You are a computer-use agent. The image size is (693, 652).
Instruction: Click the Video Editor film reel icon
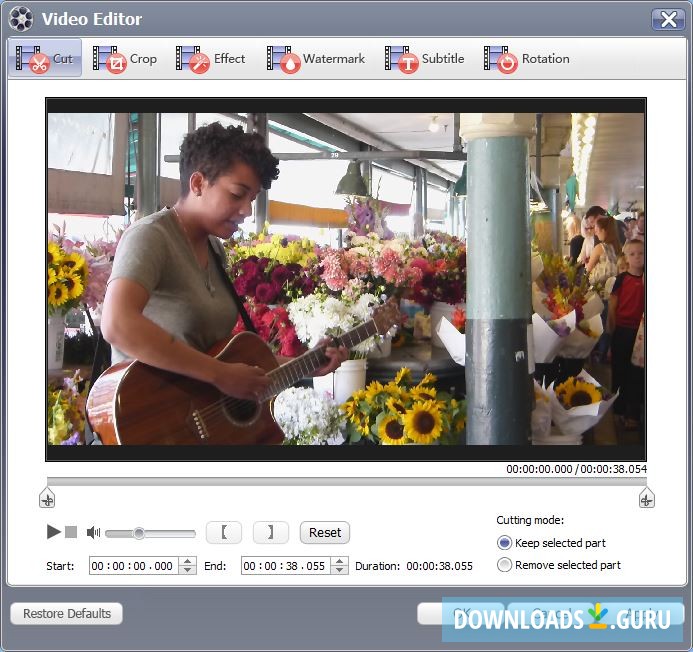pos(21,19)
